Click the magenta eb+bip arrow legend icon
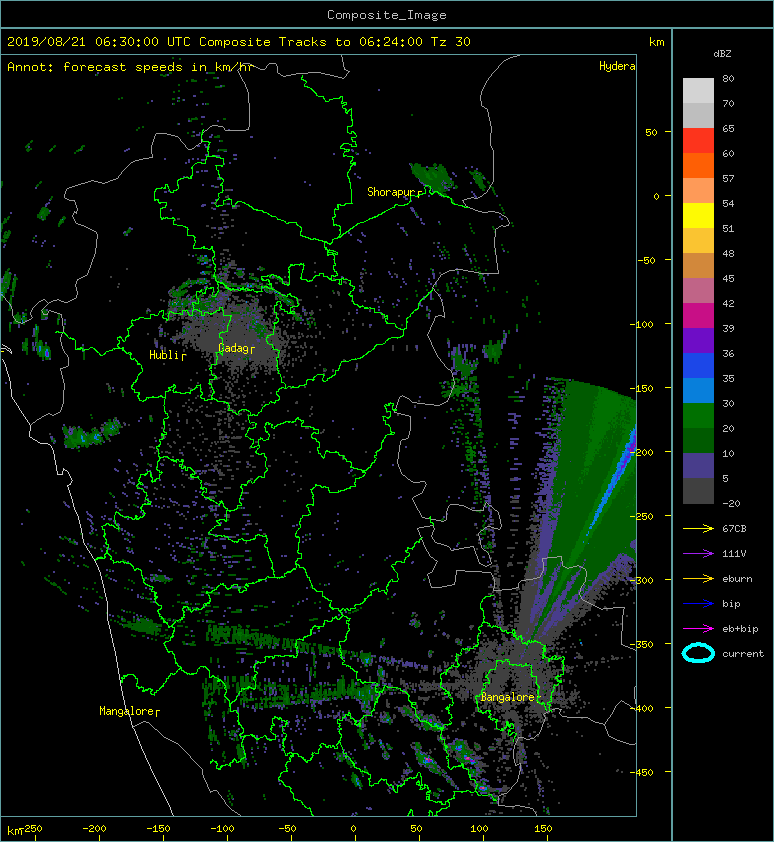This screenshot has width=774, height=842. pos(698,628)
